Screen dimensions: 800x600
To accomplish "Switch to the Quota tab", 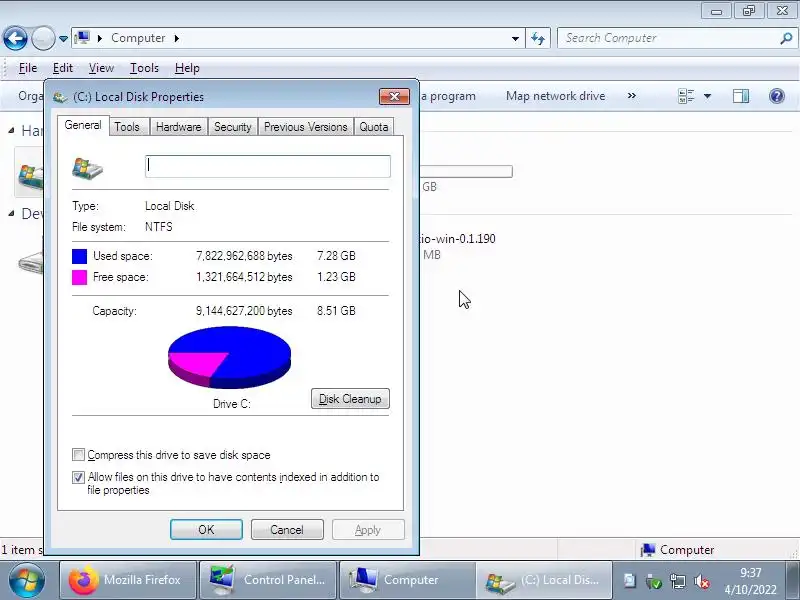I will (x=373, y=127).
